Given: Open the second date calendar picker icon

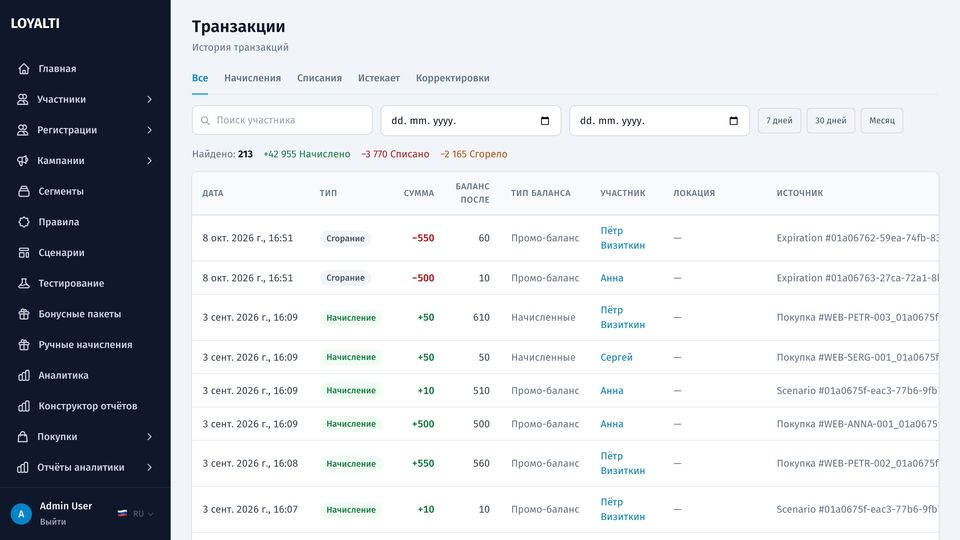Looking at the screenshot, I should (733, 121).
